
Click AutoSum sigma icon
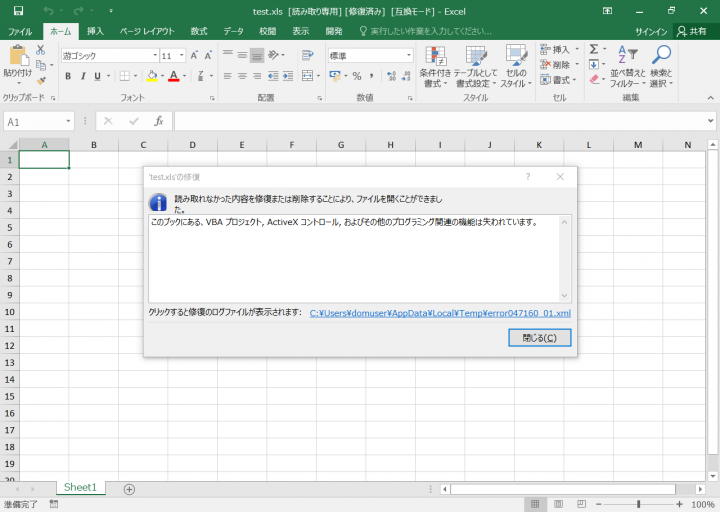tap(594, 49)
